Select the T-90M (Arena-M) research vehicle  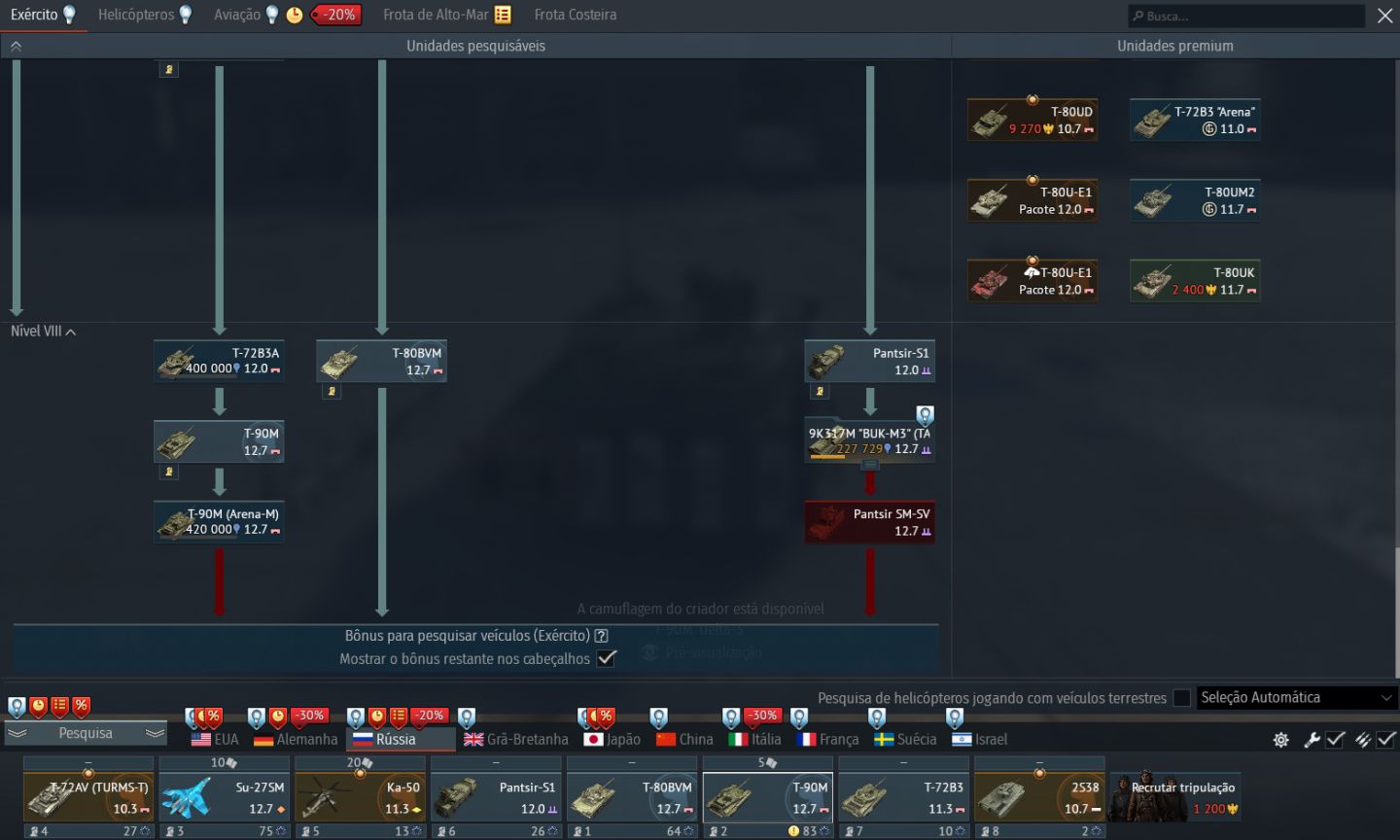pos(219,522)
